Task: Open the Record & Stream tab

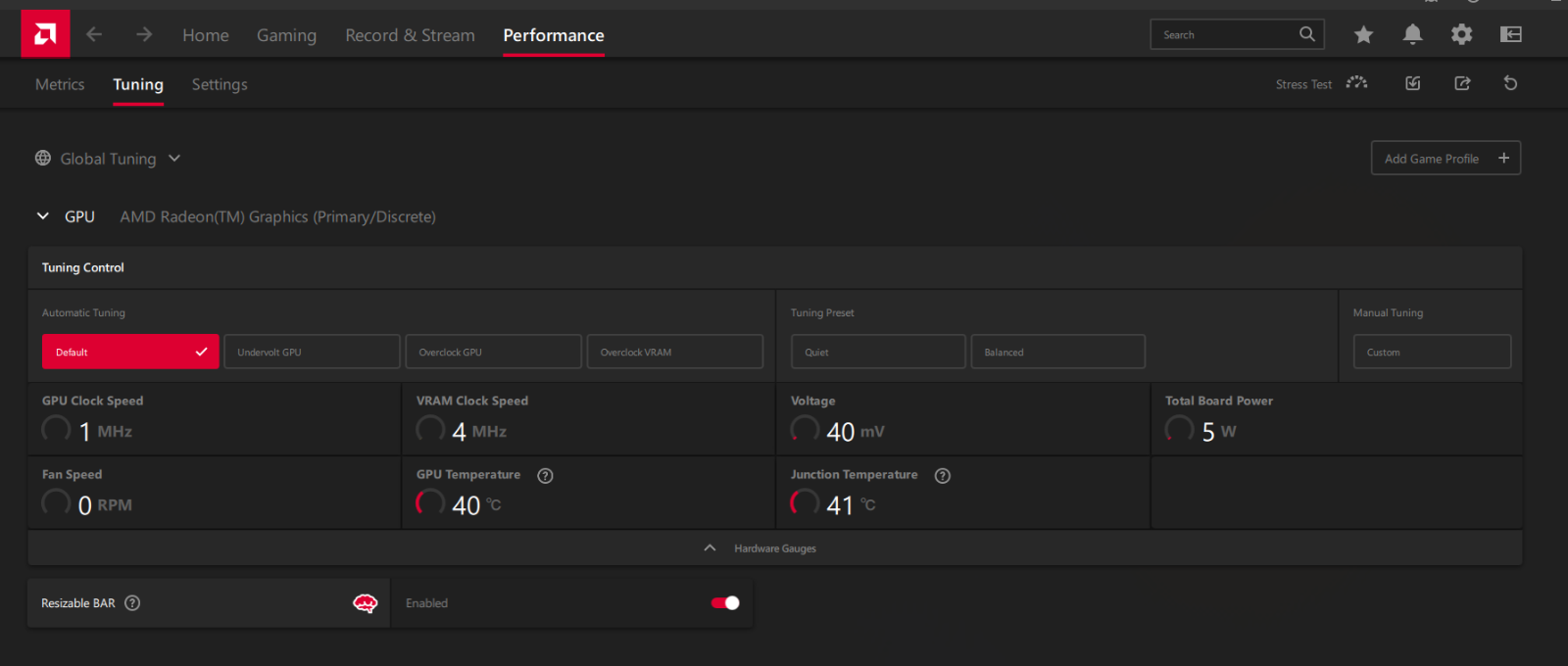Action: [x=410, y=35]
